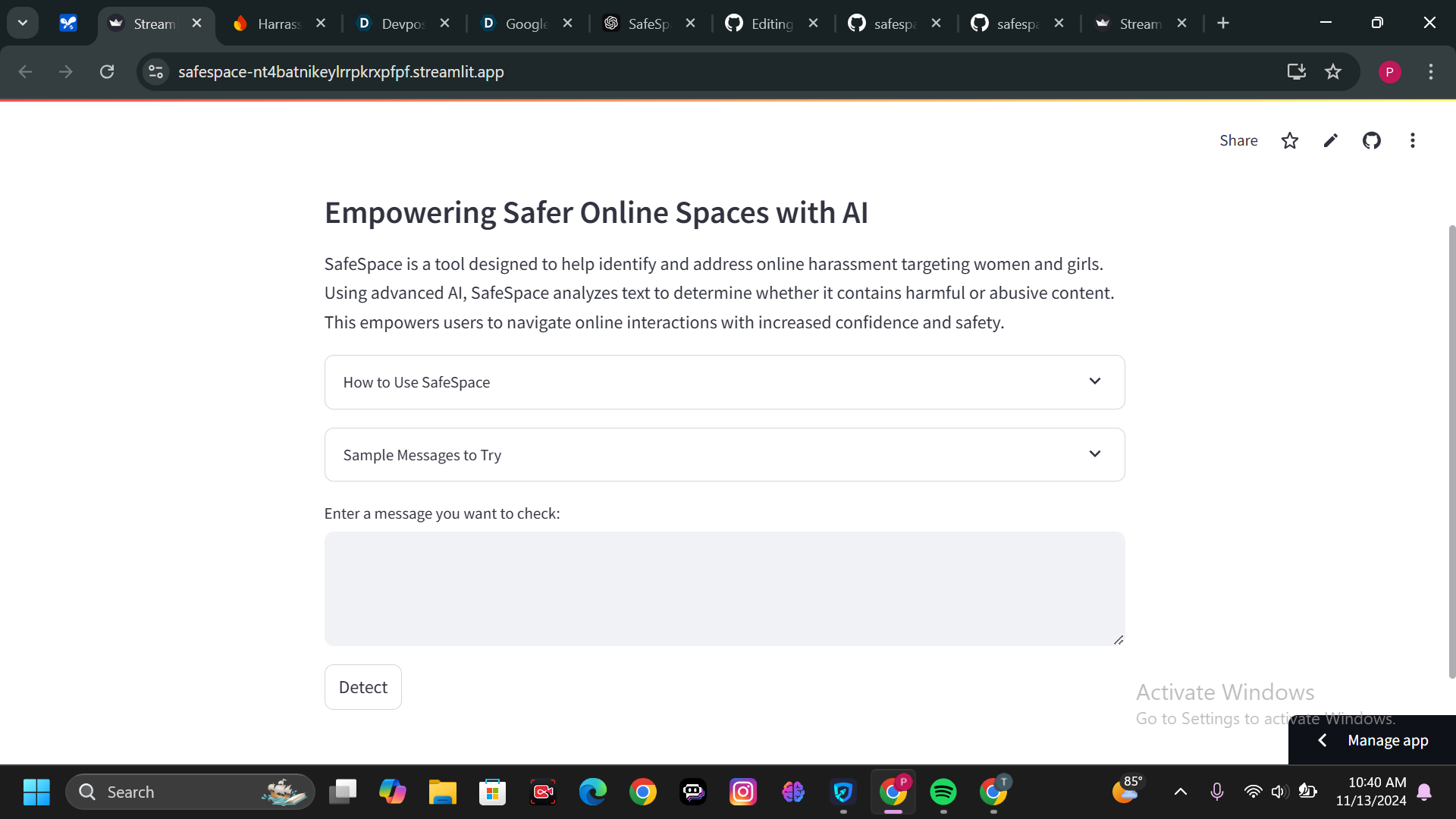Click the message text area input
This screenshot has height=819, width=1456.
click(x=724, y=588)
